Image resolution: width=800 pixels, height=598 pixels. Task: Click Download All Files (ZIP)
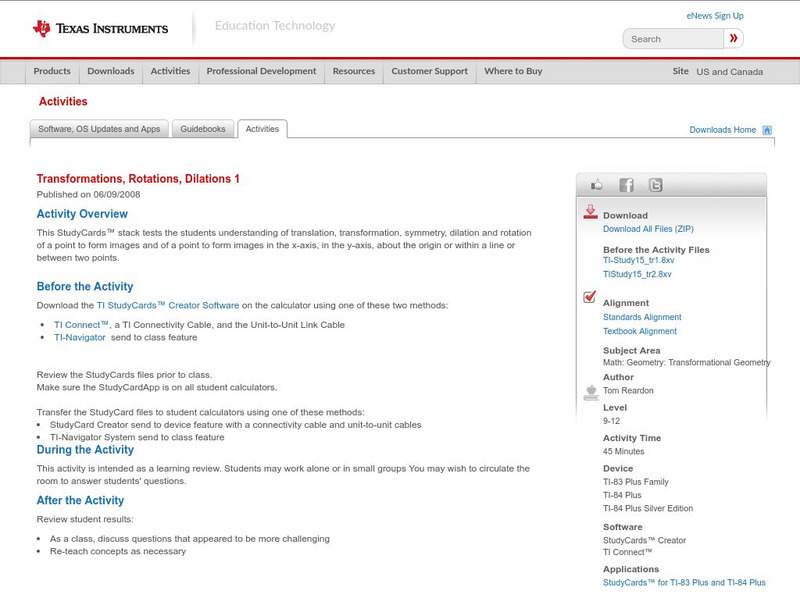[x=648, y=229]
